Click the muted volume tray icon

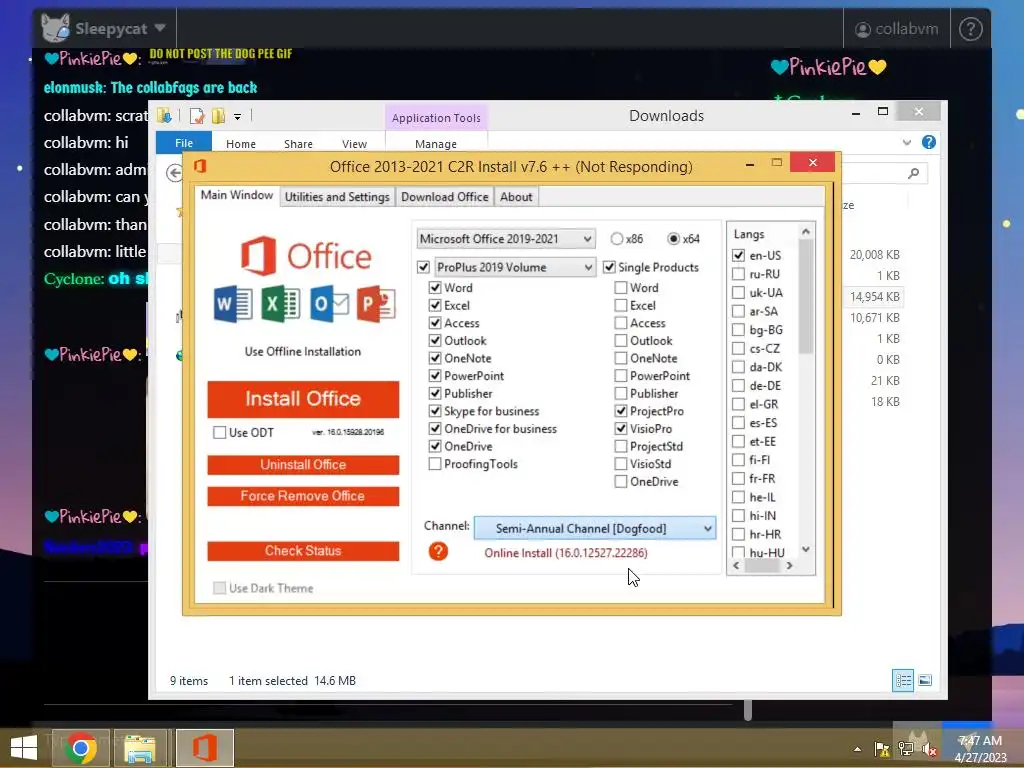click(929, 749)
